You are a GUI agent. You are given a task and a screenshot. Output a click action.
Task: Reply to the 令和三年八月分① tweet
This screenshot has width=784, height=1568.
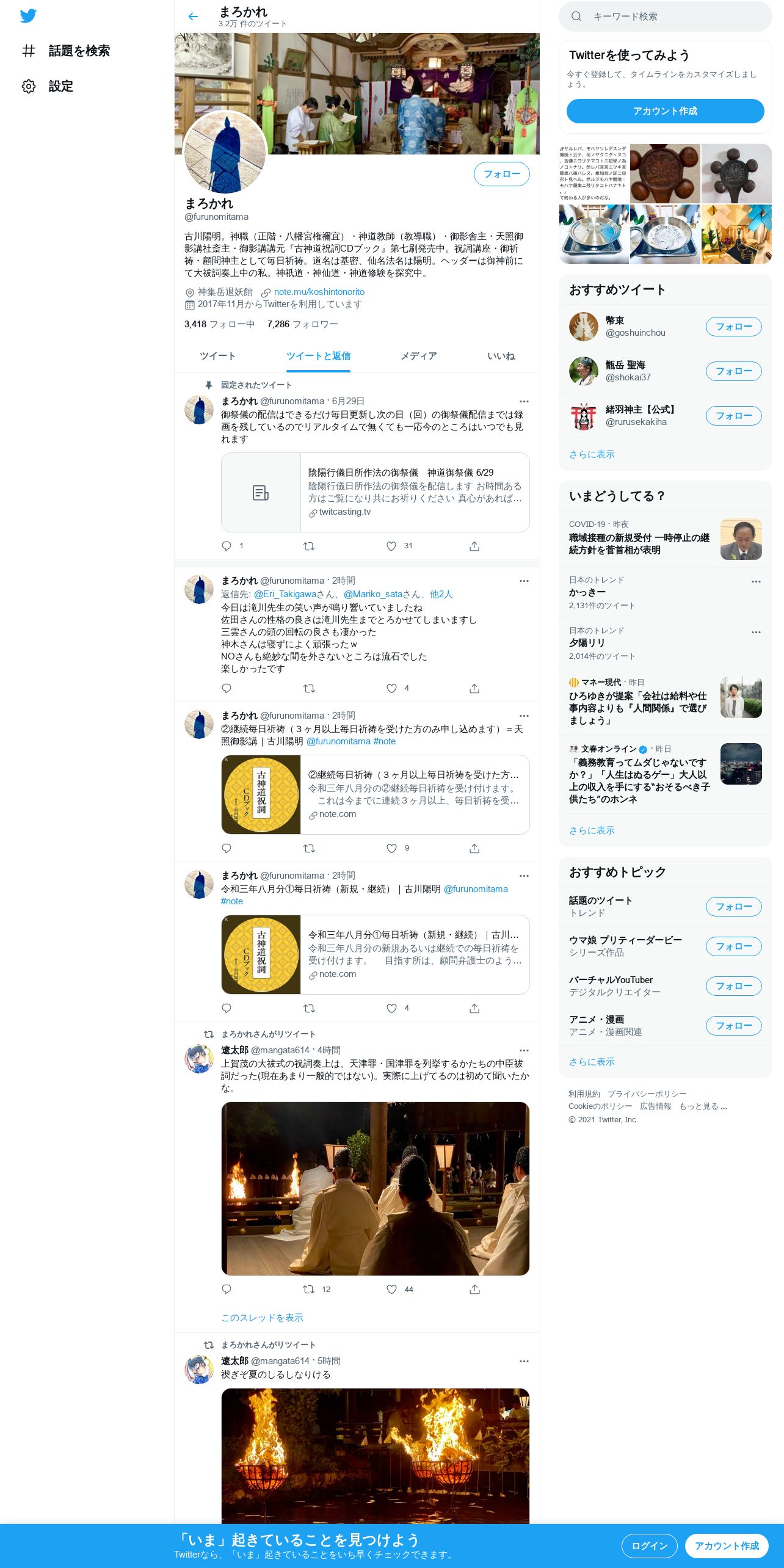(227, 1008)
